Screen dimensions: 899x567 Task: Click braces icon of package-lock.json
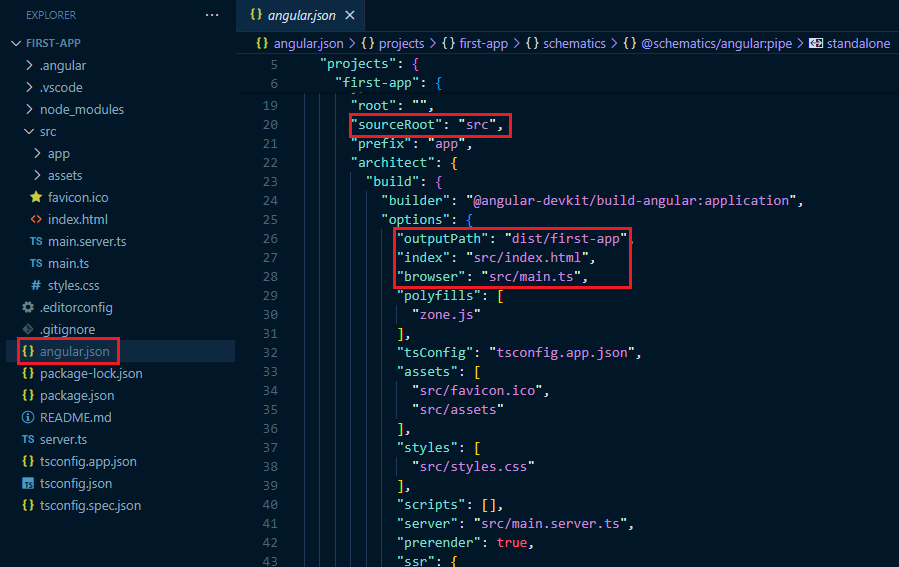[x=28, y=373]
